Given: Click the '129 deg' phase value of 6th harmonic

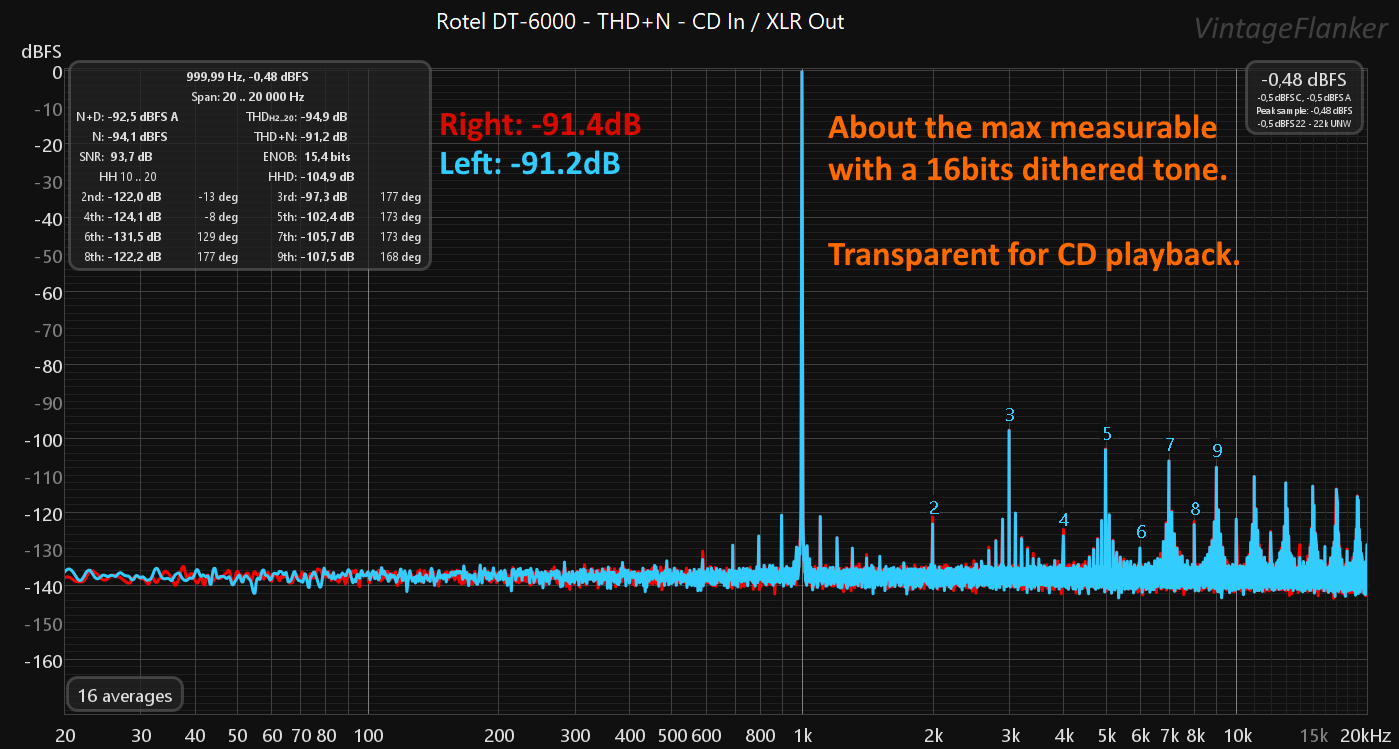Looking at the screenshot, I should click(218, 237).
